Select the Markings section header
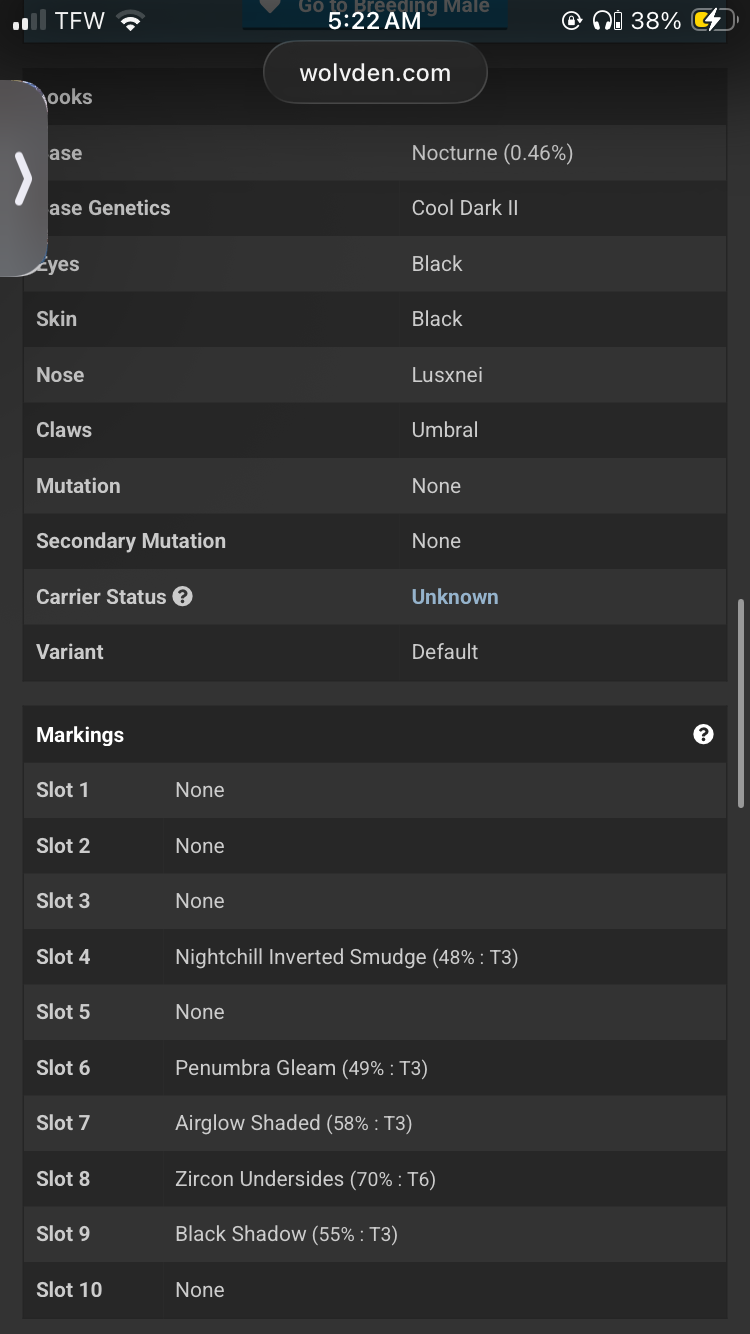 (80, 735)
